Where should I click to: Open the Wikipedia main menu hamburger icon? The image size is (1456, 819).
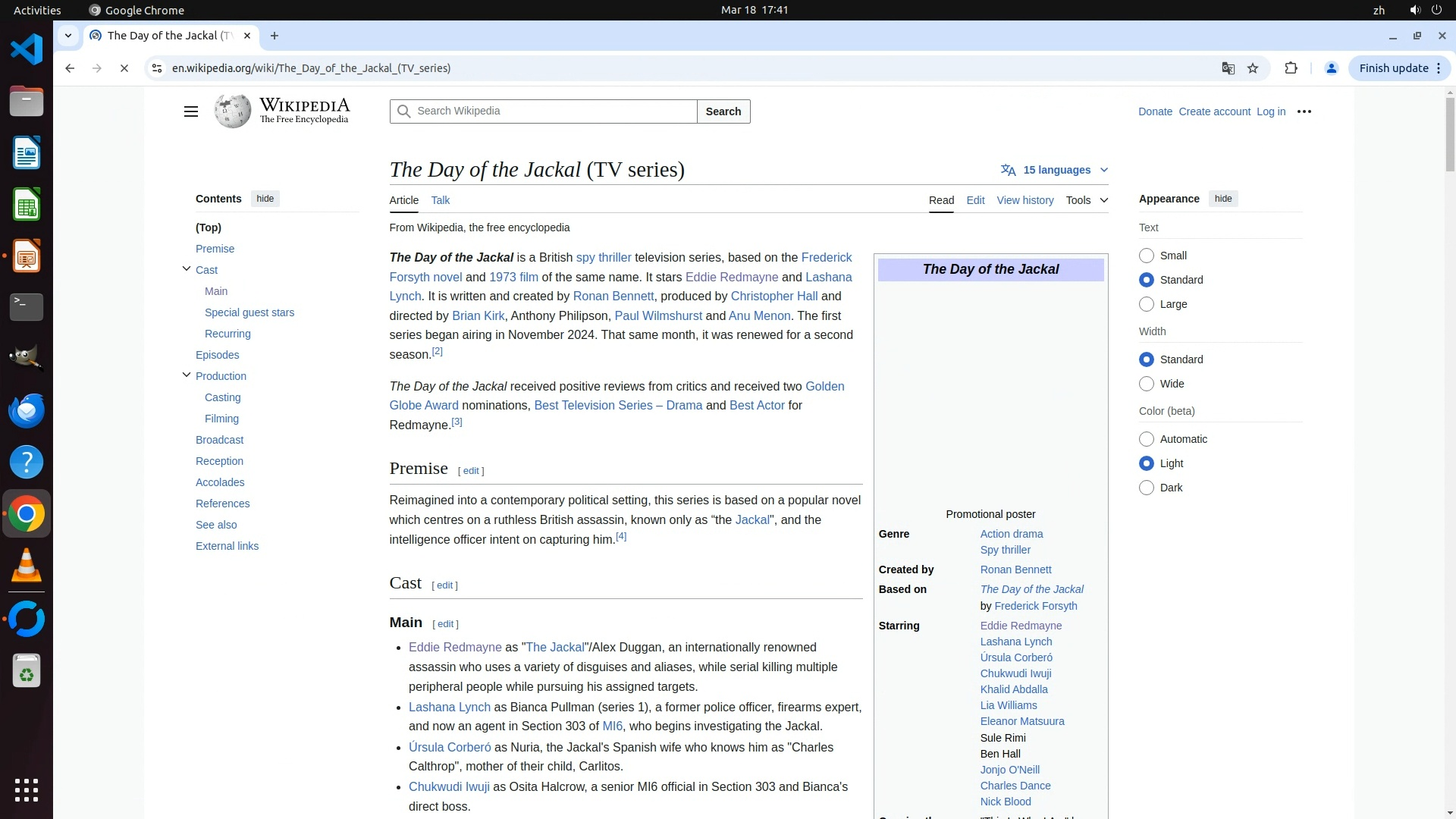click(190, 111)
